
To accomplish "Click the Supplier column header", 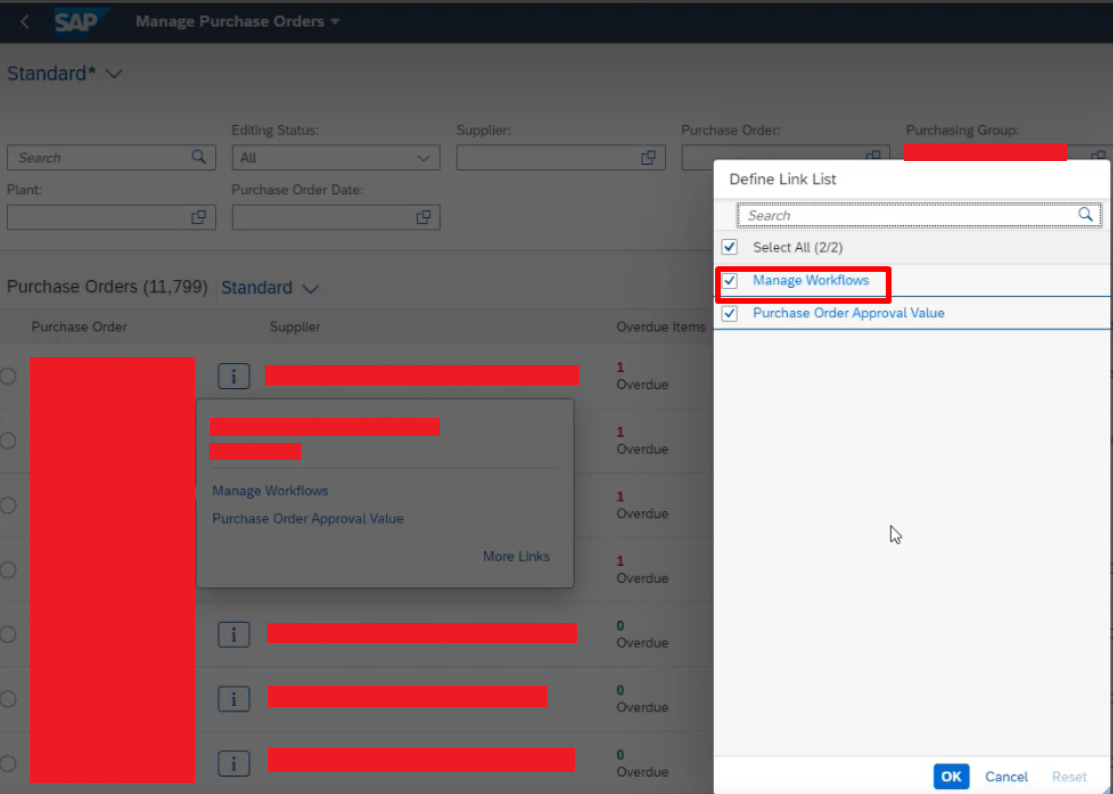I will click(295, 327).
